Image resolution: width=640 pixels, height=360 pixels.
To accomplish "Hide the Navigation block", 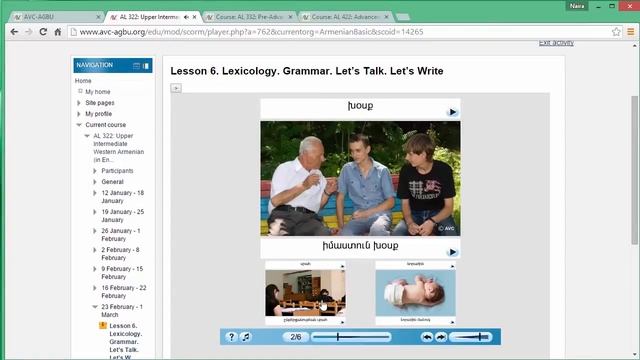I will pos(136,66).
